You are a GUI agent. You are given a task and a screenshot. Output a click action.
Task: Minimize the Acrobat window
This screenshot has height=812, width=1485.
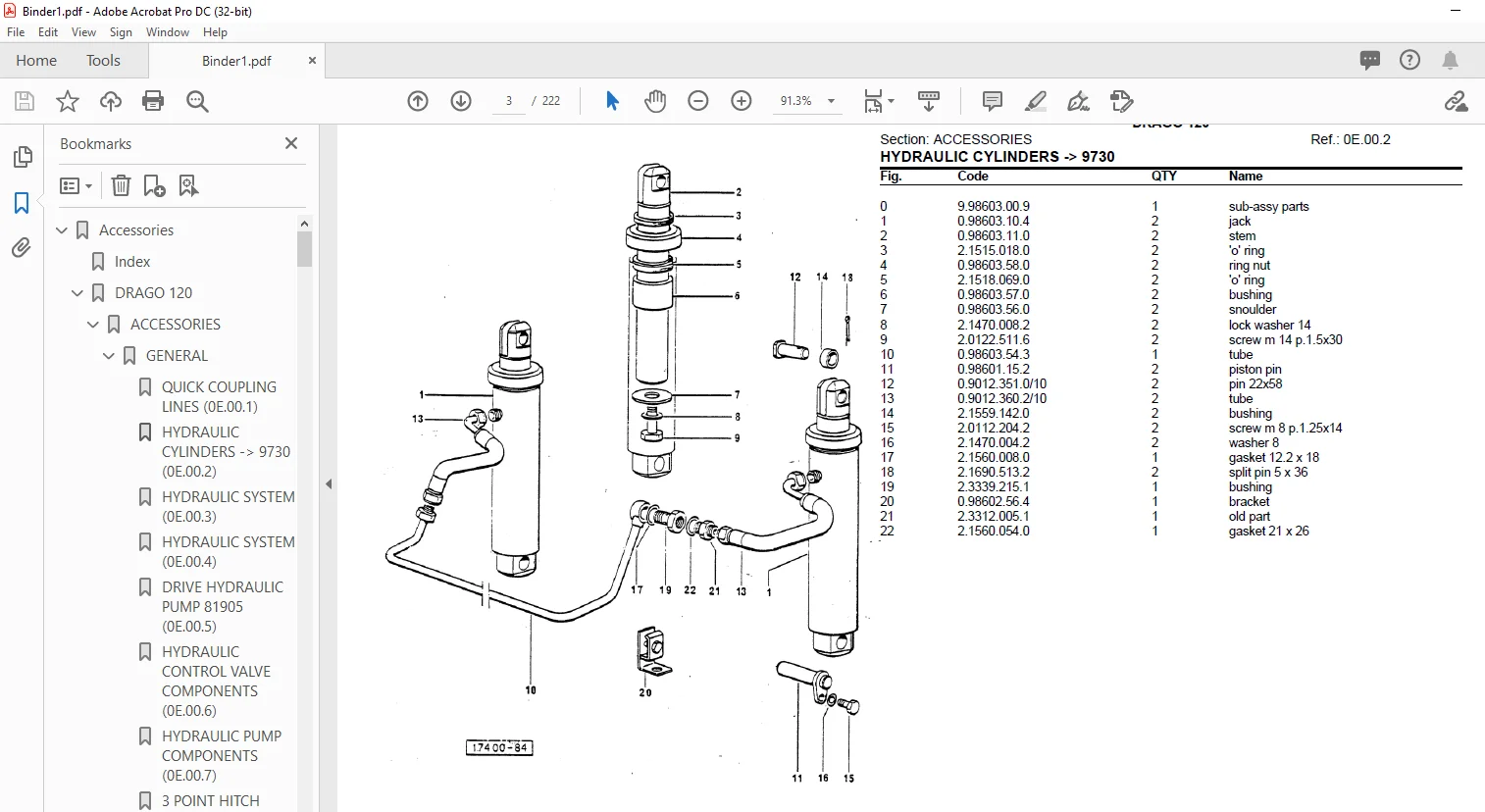pos(1456,11)
